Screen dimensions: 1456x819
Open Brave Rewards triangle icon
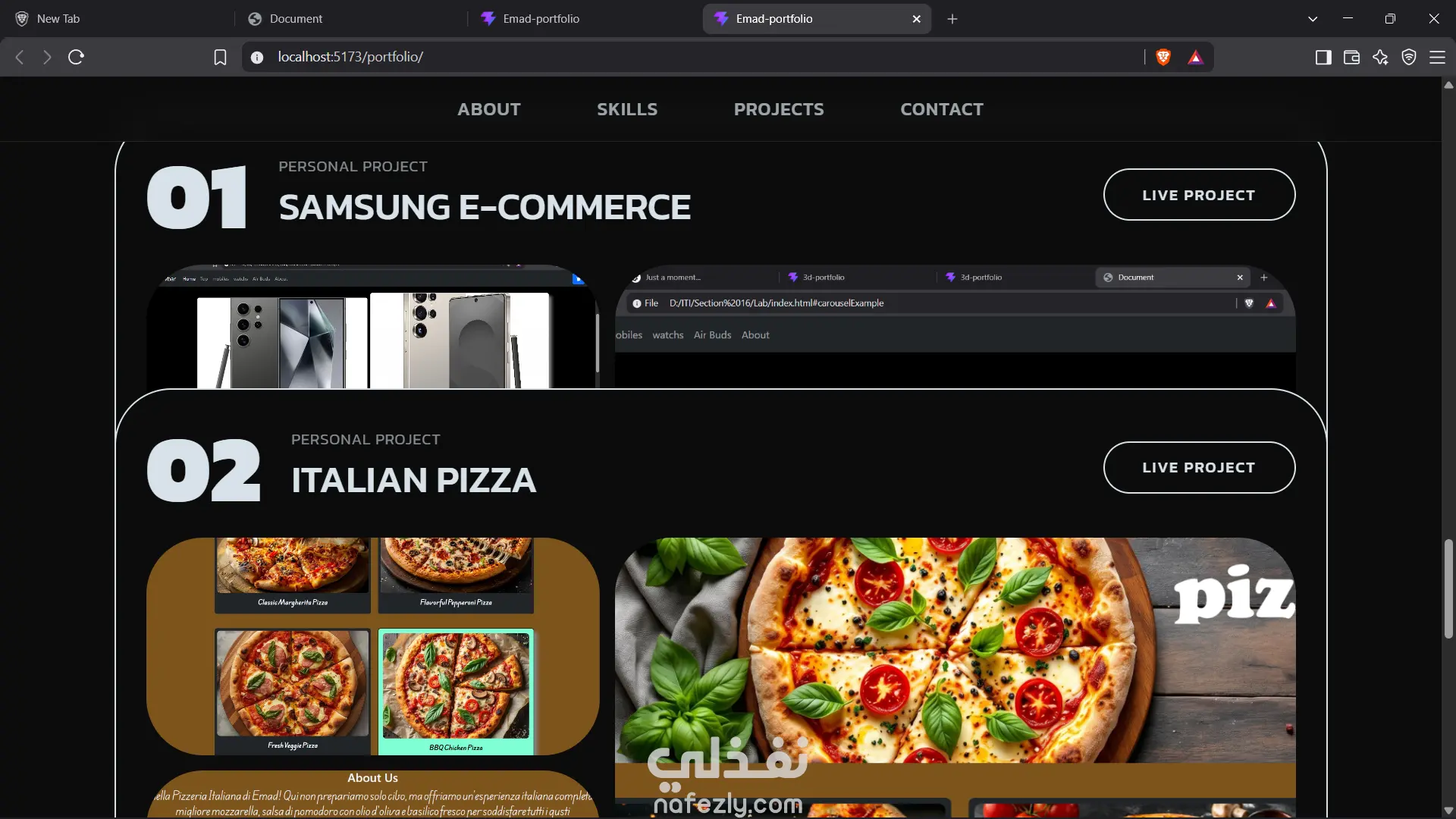pos(1196,57)
